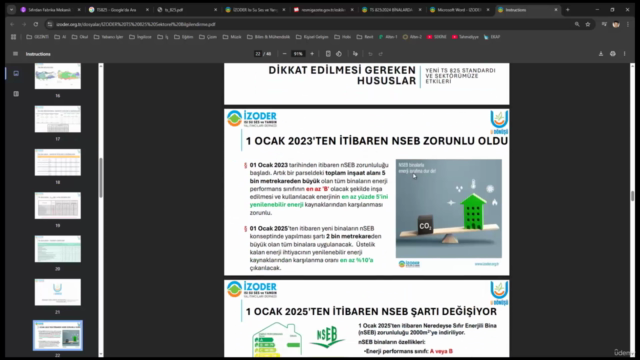Click the PDF page number field
The image size is (640, 360).
[x=258, y=54]
